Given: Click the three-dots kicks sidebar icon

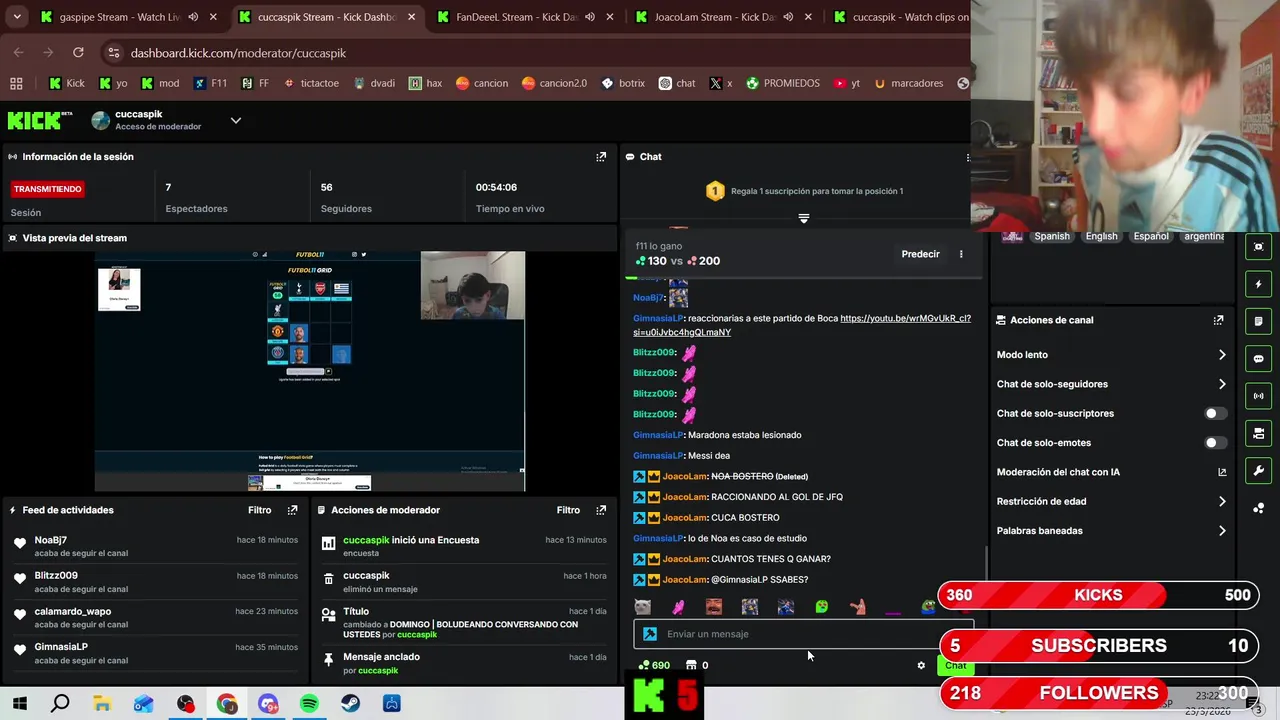Looking at the screenshot, I should [1258, 508].
